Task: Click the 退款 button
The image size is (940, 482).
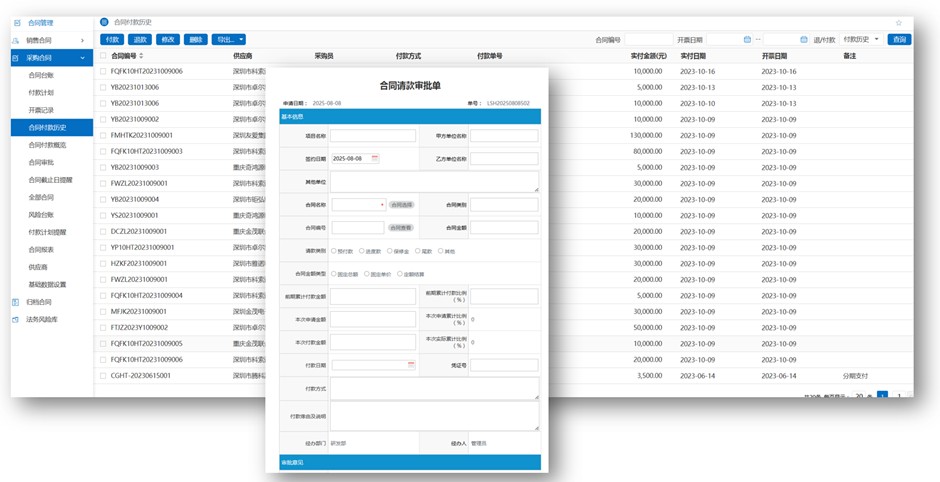Action: [140, 40]
